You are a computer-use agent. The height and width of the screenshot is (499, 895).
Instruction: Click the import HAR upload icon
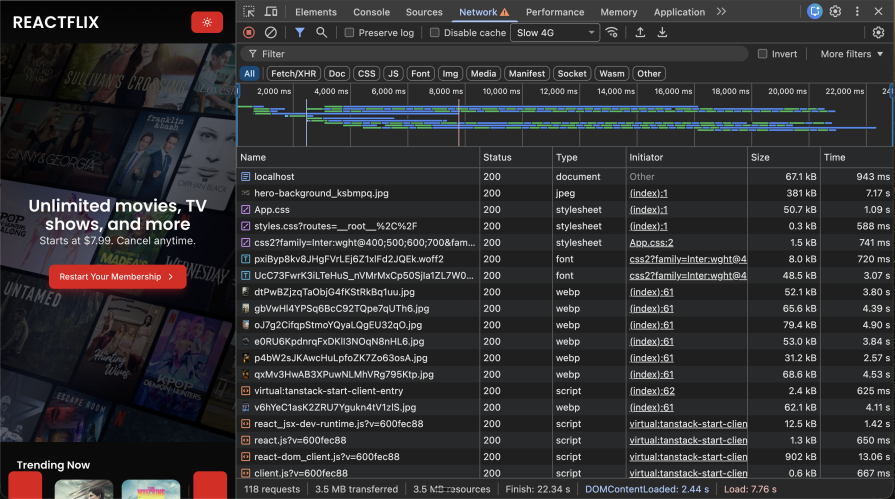point(640,33)
